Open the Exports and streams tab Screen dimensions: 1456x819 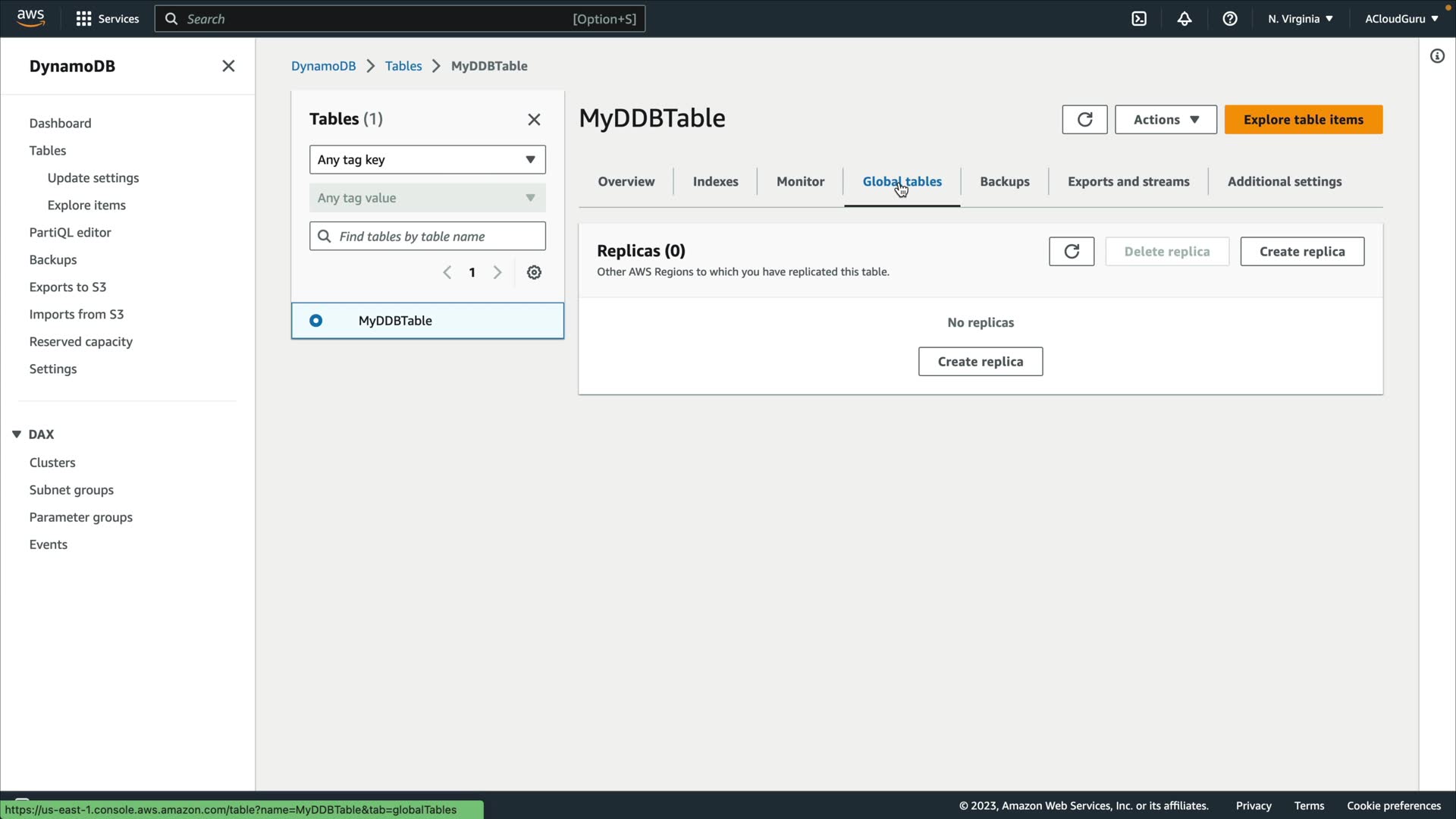1128,182
